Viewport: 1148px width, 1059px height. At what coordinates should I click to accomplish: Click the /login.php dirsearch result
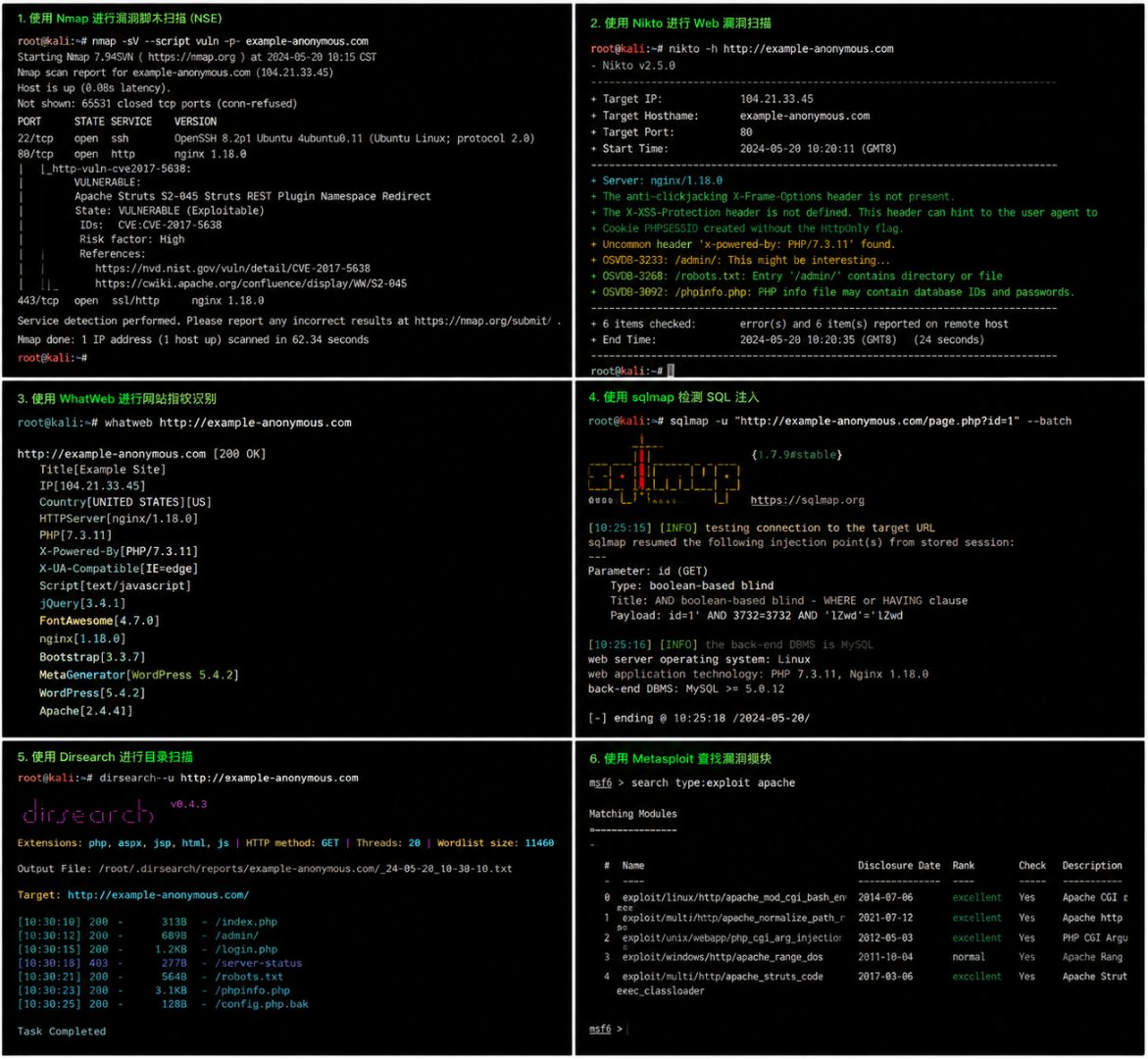(148, 949)
